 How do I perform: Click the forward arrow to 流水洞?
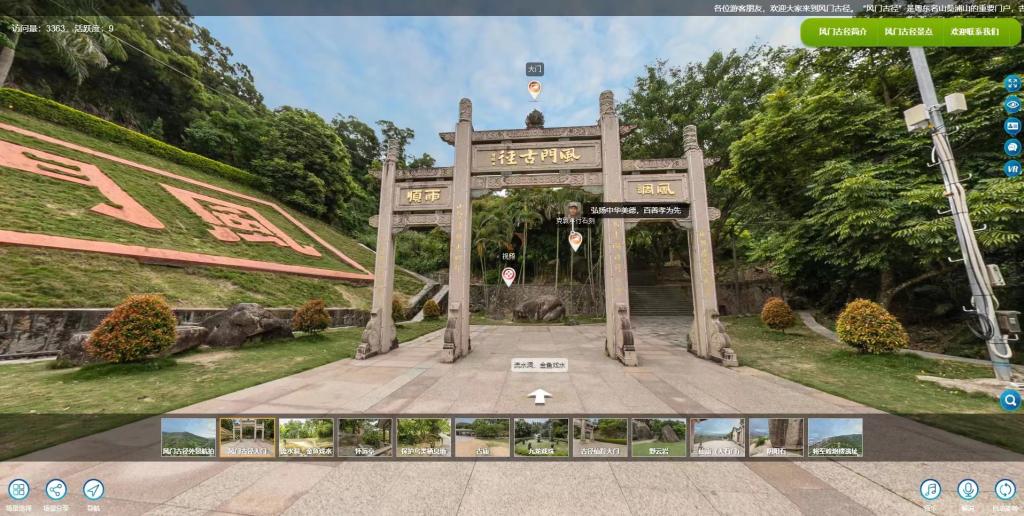tap(540, 396)
